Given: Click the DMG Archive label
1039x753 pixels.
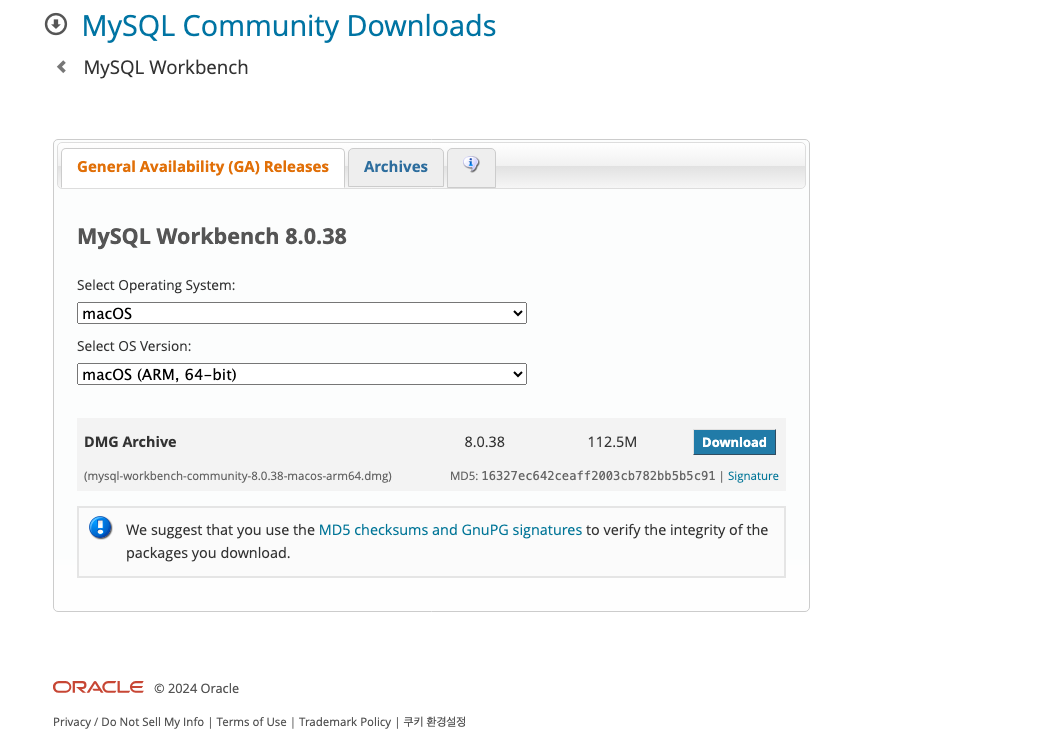Looking at the screenshot, I should pos(130,442).
